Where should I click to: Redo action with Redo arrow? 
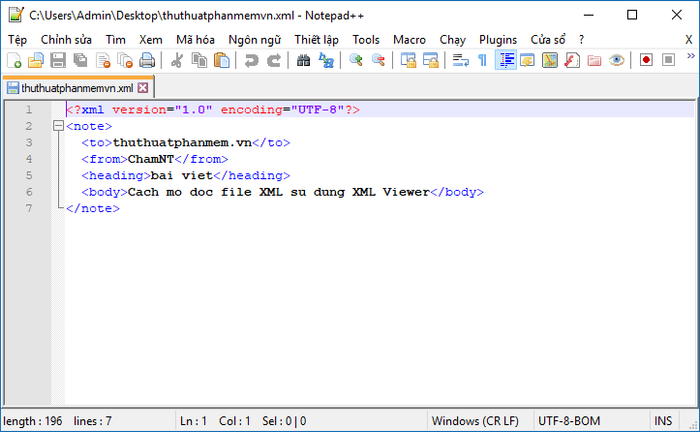[274, 60]
